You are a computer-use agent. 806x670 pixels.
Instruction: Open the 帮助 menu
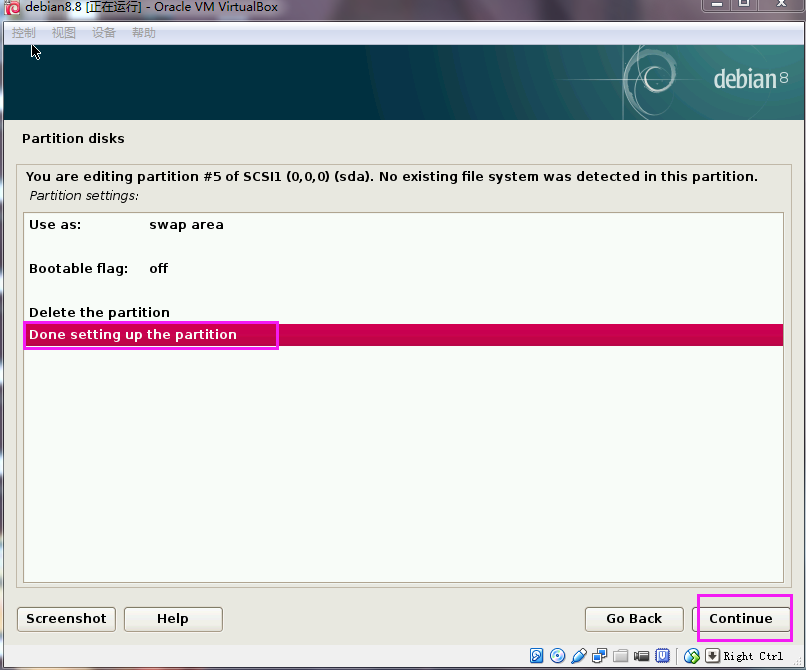point(143,33)
